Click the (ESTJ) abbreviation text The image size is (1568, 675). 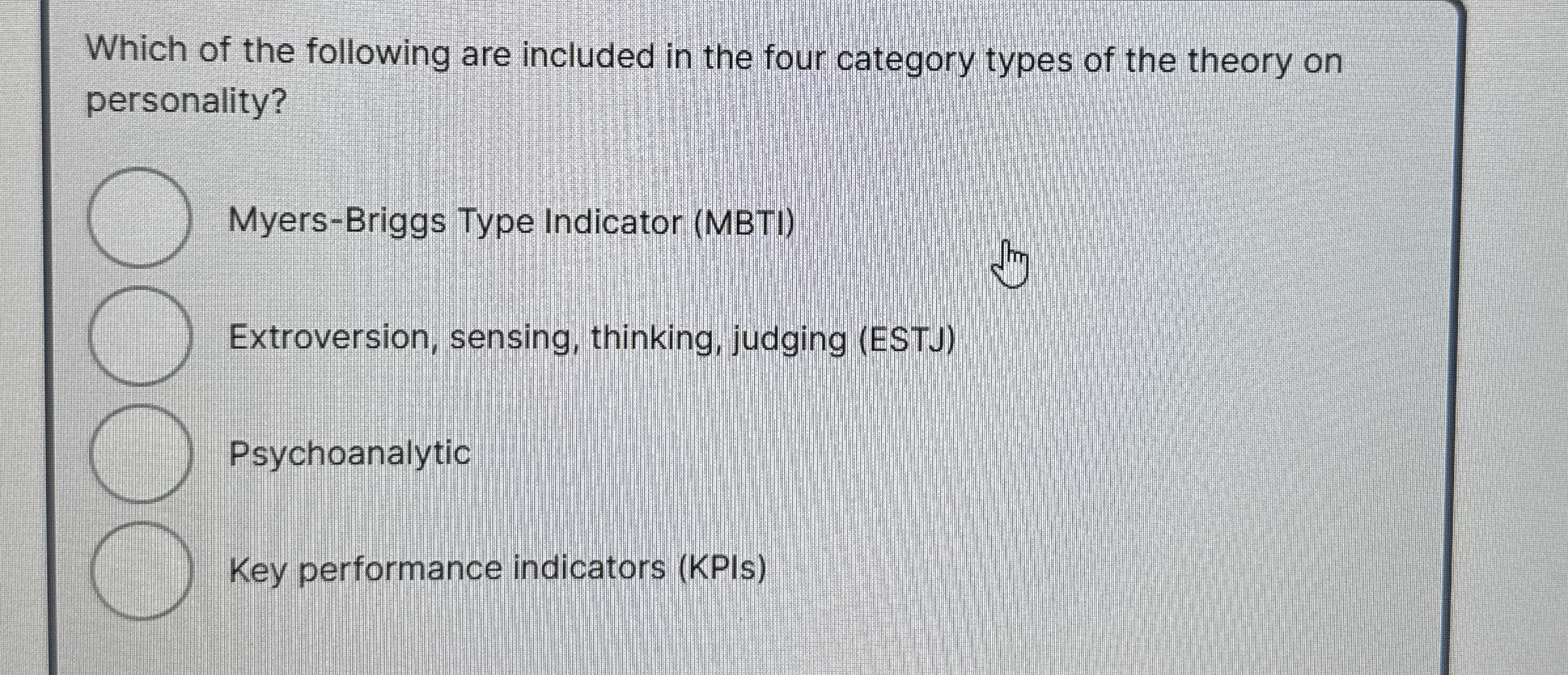point(902,339)
